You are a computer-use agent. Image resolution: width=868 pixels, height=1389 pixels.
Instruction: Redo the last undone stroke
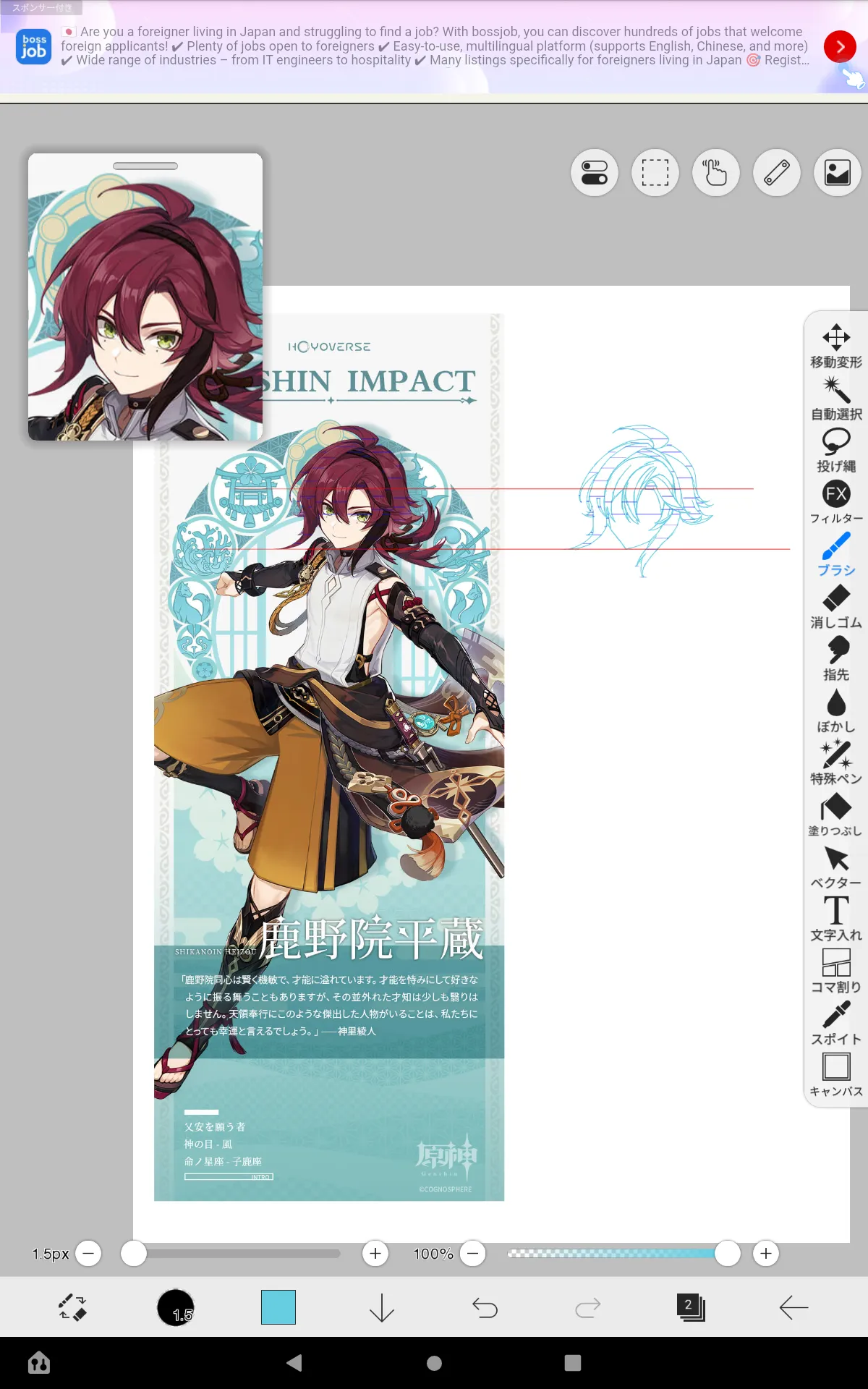pos(588,1307)
